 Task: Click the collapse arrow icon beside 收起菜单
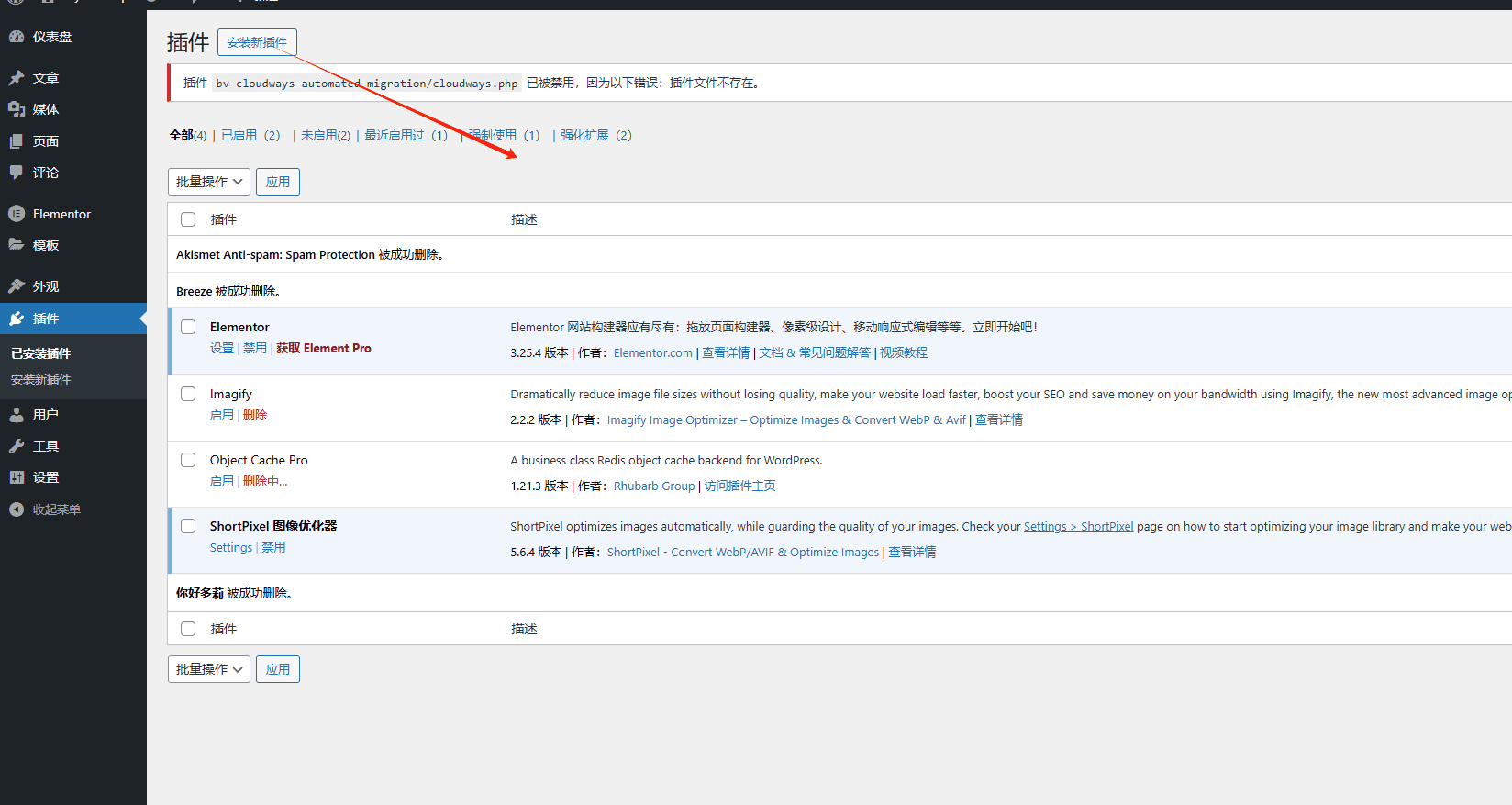tap(17, 509)
